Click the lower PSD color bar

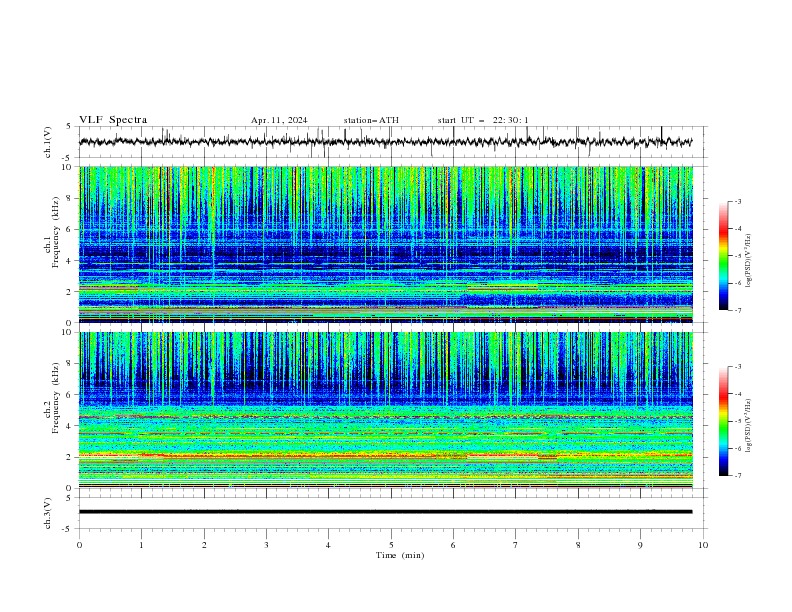(x=724, y=421)
